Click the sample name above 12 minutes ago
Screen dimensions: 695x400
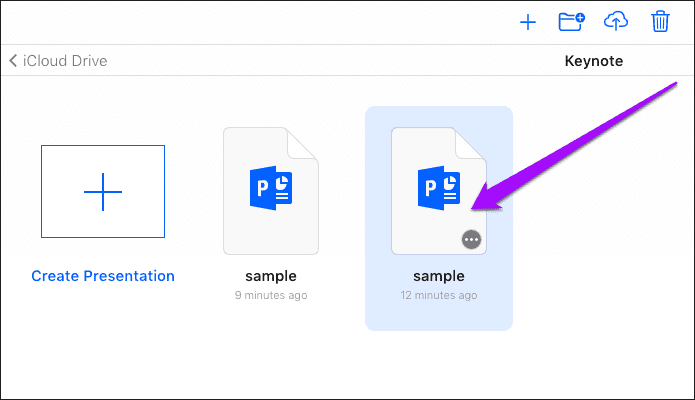[x=439, y=276]
